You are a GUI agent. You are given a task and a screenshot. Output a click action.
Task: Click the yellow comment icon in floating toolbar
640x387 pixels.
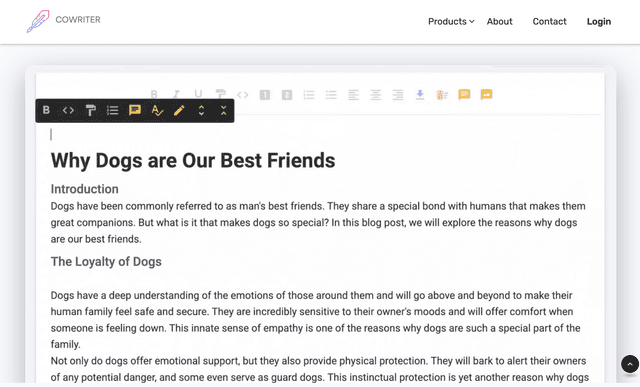click(135, 110)
